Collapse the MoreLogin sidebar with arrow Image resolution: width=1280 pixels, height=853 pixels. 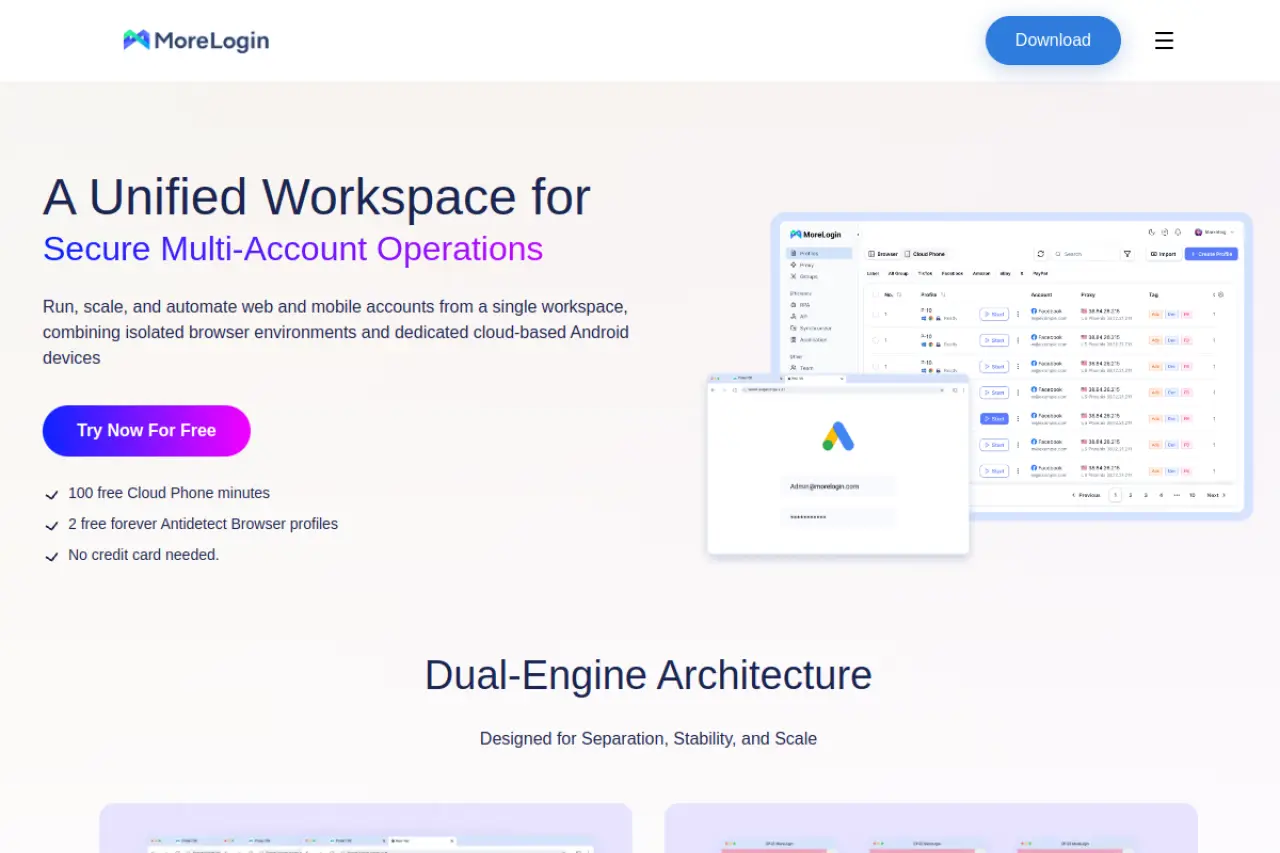tap(858, 234)
